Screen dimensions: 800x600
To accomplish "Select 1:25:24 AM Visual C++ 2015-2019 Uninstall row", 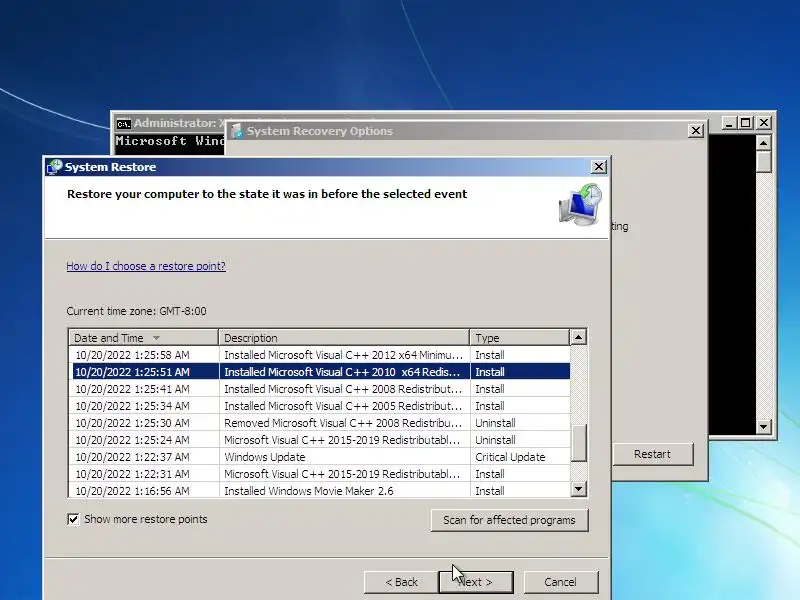I will tap(319, 440).
